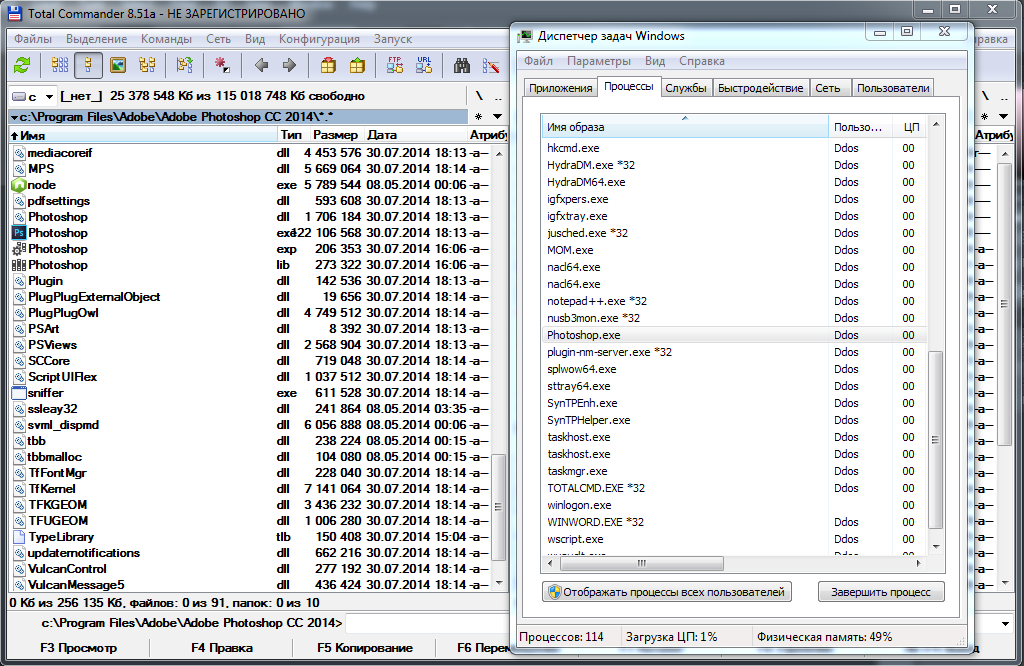The image size is (1024, 666).
Task: Click the gear icon of Photoshop exp file
Action: pos(19,249)
